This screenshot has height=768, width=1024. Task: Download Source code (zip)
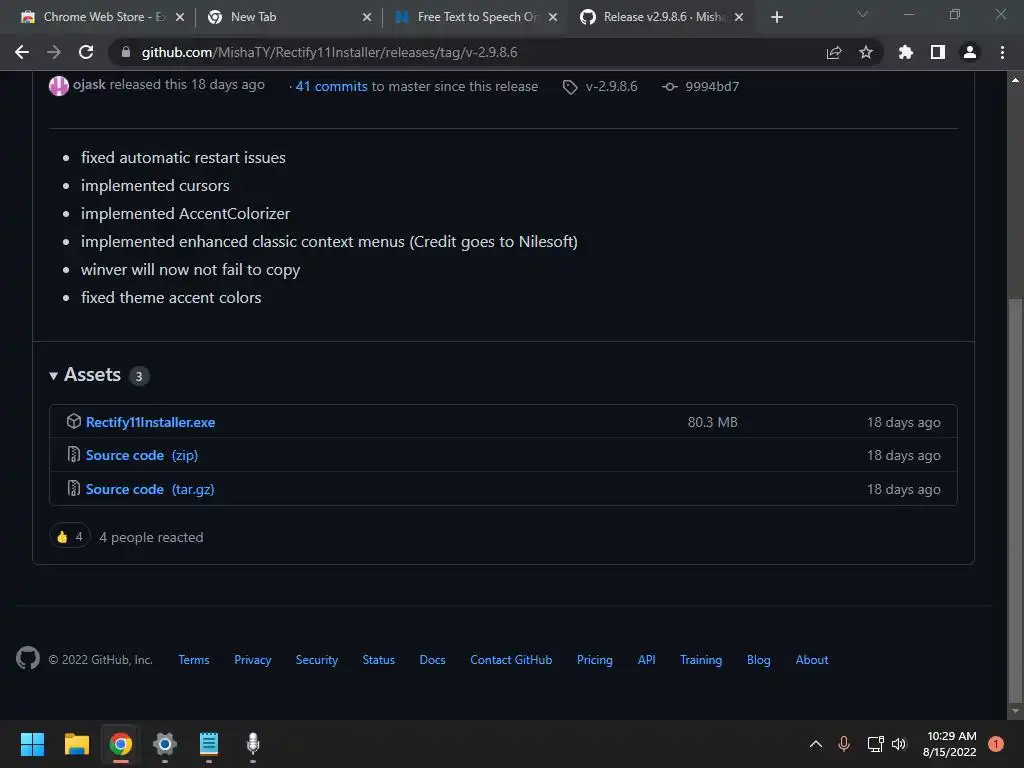coord(142,455)
